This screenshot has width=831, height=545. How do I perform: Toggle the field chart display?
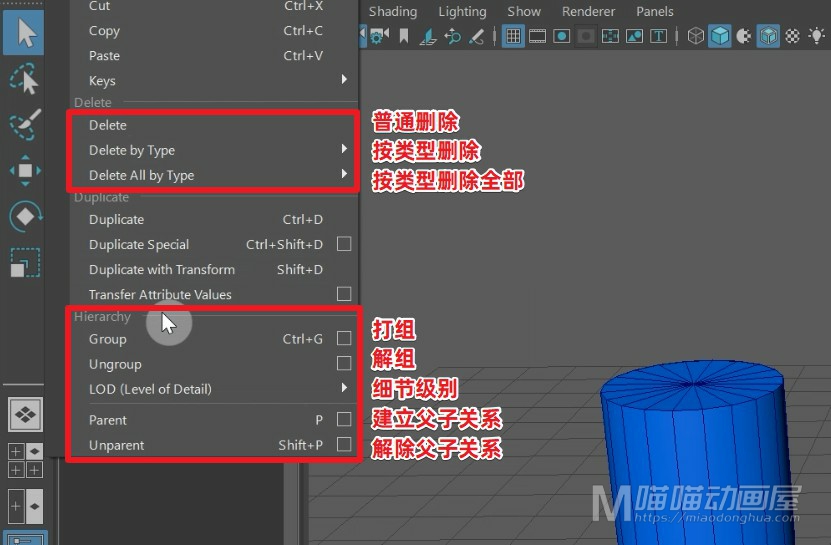click(x=610, y=36)
